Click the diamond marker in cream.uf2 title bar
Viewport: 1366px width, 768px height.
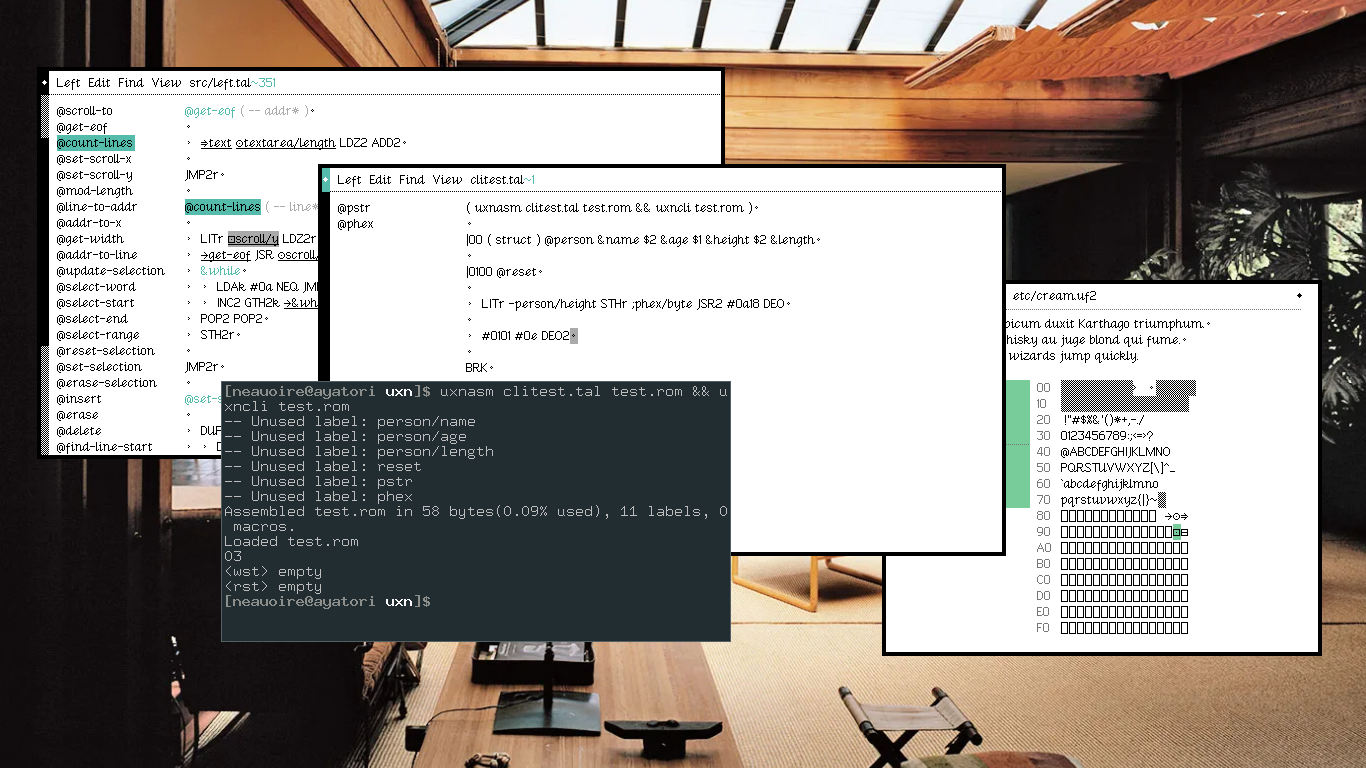(x=1300, y=296)
